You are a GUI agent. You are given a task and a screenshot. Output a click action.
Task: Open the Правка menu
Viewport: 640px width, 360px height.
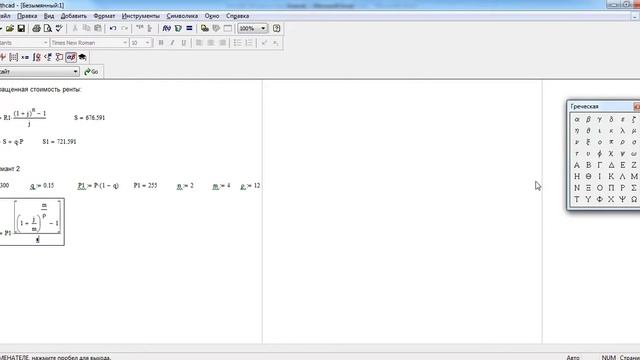(27, 16)
